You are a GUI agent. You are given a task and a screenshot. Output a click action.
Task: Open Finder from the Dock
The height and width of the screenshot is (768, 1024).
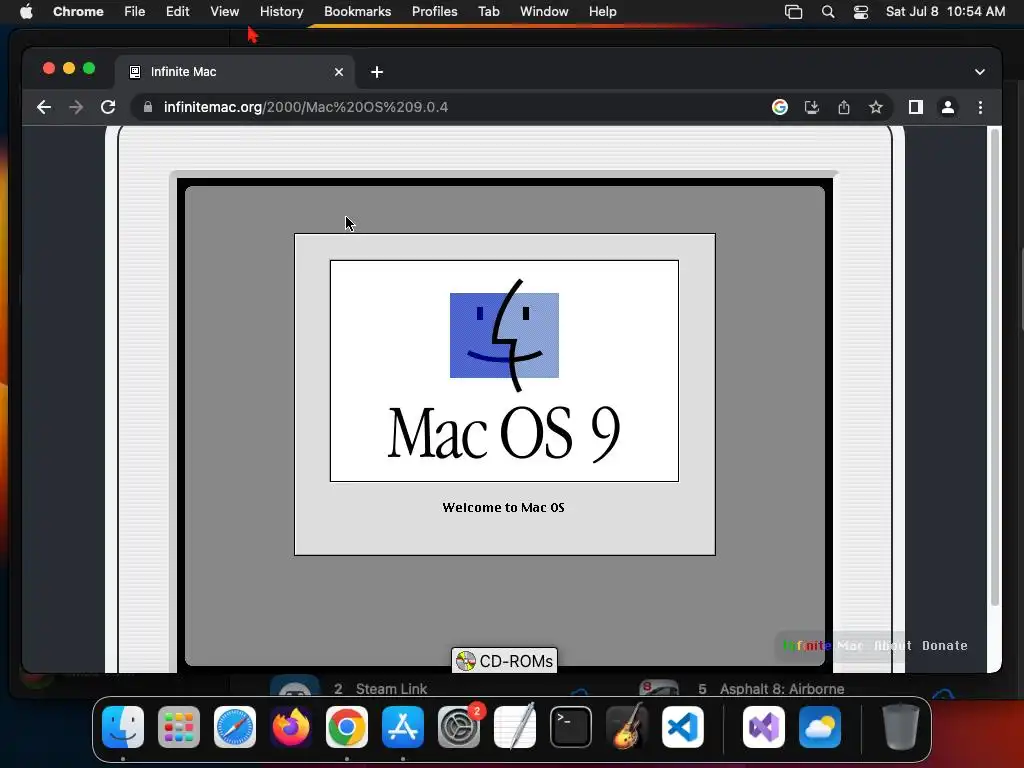[123, 727]
